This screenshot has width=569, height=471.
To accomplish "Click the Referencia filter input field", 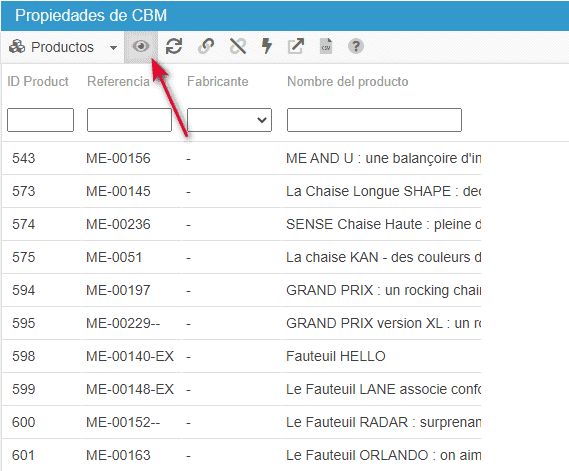I will point(129,120).
